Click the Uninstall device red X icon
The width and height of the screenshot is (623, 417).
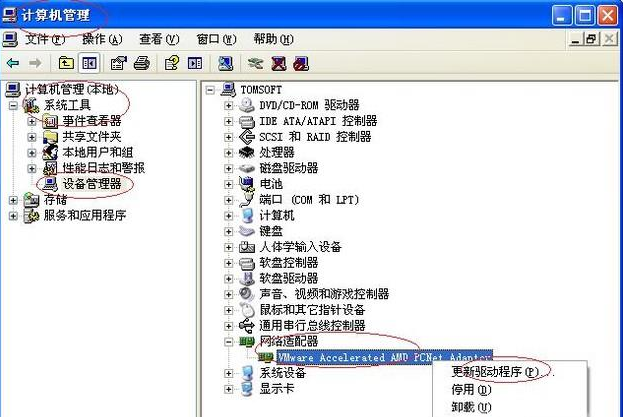[279, 63]
